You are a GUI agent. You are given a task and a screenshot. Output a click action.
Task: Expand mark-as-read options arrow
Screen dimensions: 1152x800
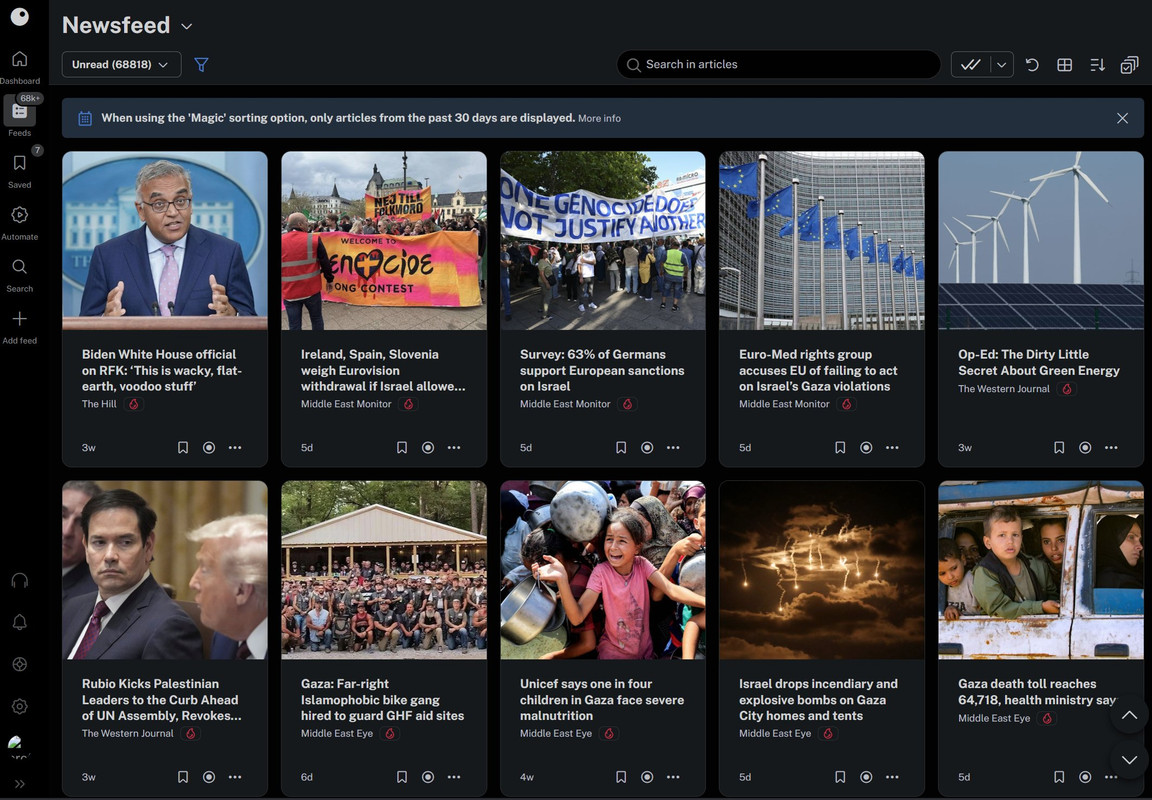click(x=1001, y=65)
